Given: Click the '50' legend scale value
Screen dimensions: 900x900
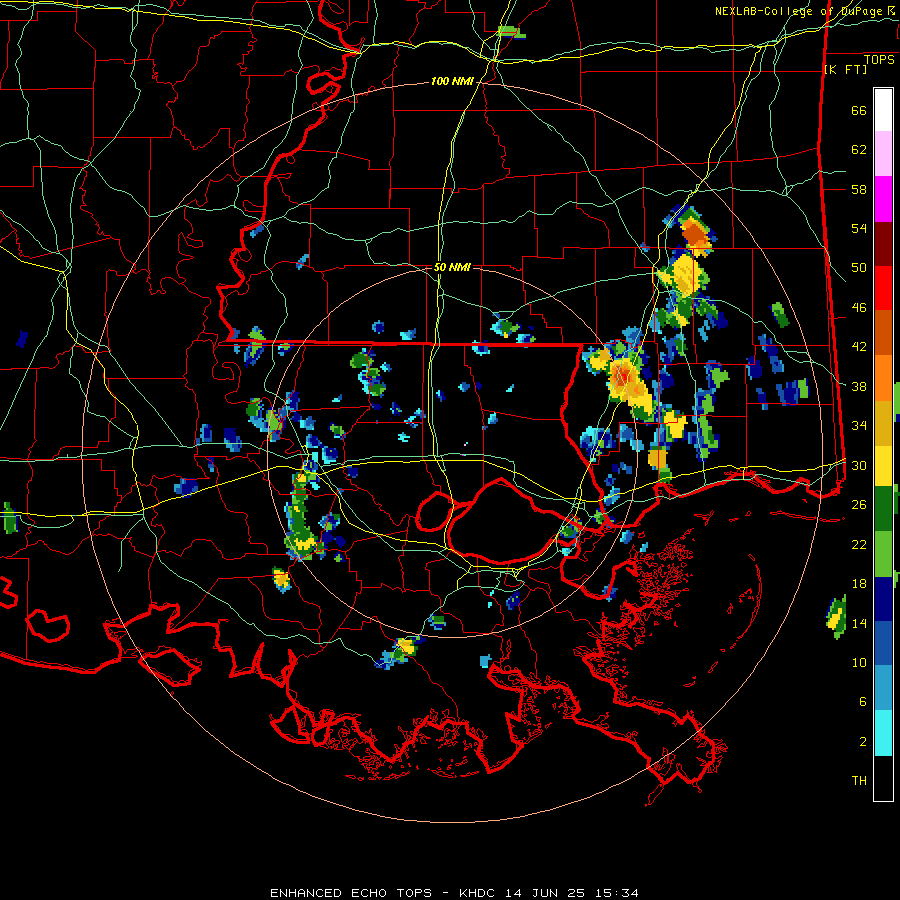Looking at the screenshot, I should pos(859,268).
